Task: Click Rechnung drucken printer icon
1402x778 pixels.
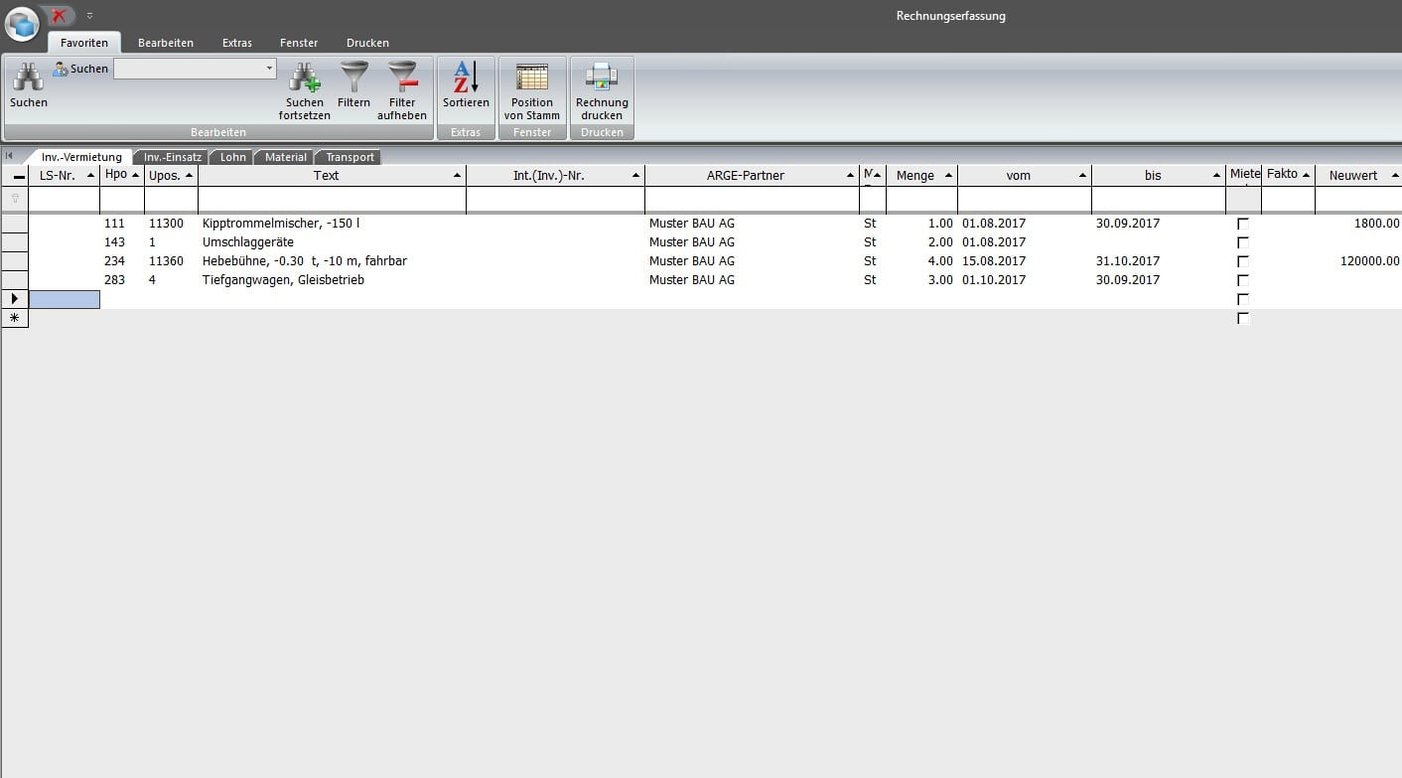Action: coord(602,77)
